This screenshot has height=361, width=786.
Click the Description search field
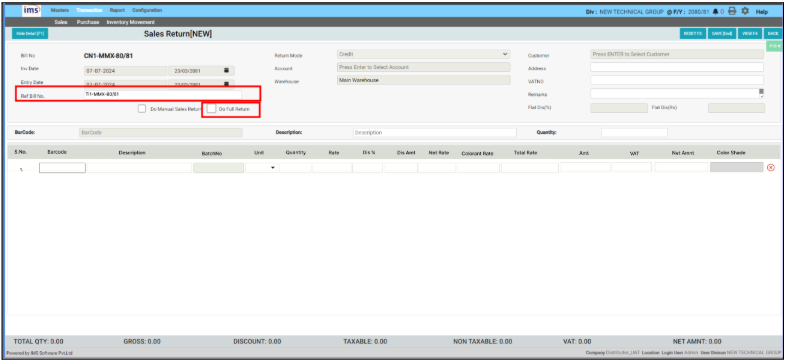(x=434, y=132)
